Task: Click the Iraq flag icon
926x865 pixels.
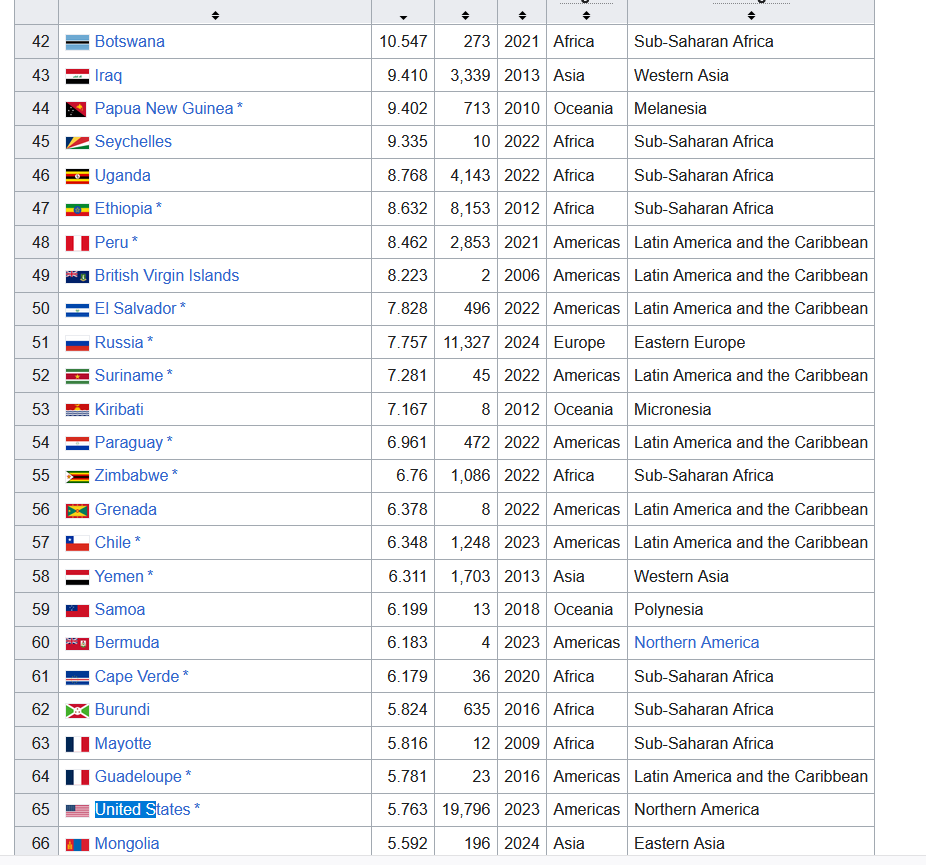Action: point(77,76)
